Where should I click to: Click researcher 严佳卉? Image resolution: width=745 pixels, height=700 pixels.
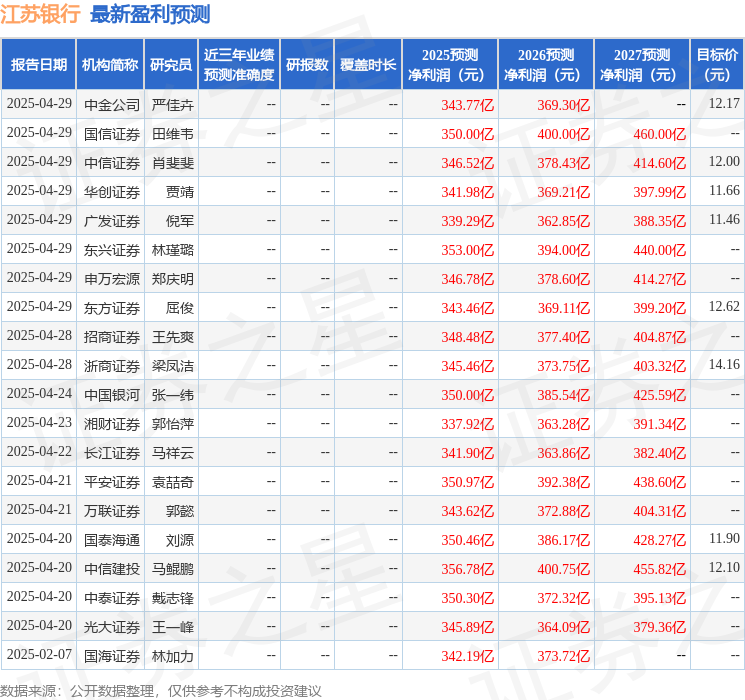click(173, 105)
